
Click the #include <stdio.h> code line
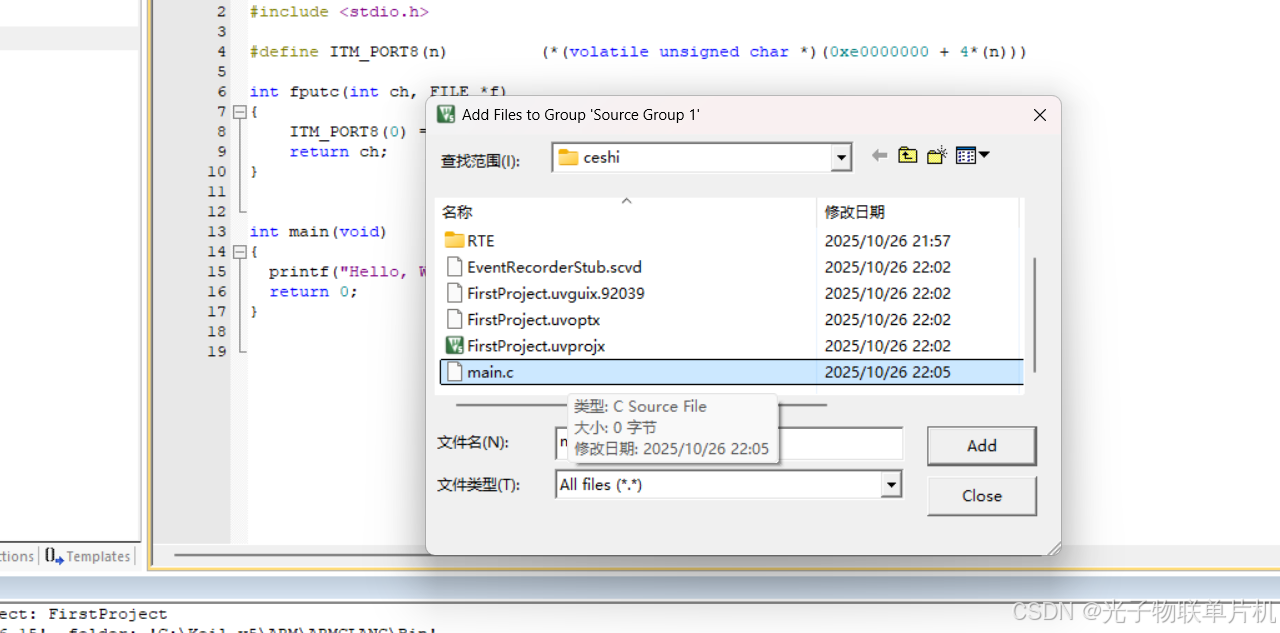[339, 12]
